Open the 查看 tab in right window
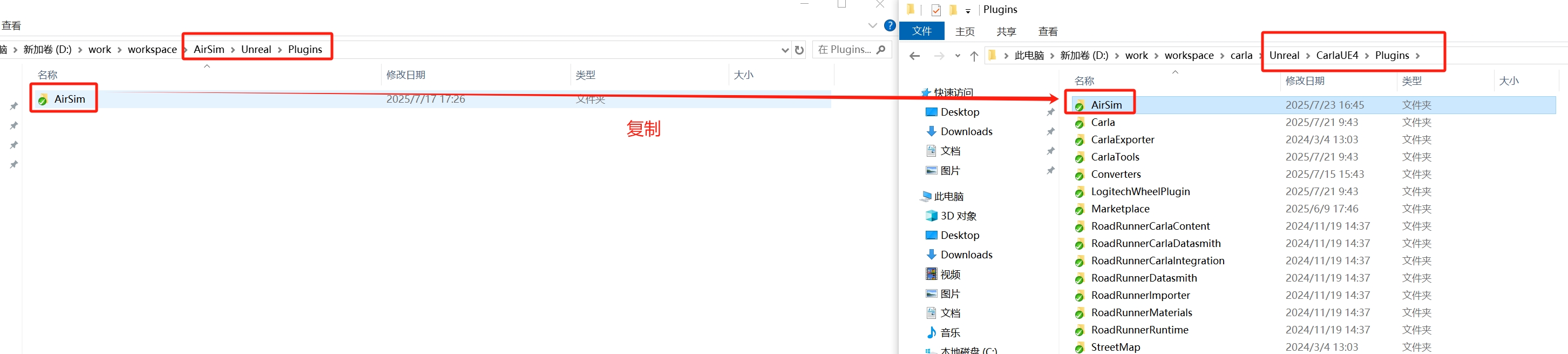 click(1048, 32)
